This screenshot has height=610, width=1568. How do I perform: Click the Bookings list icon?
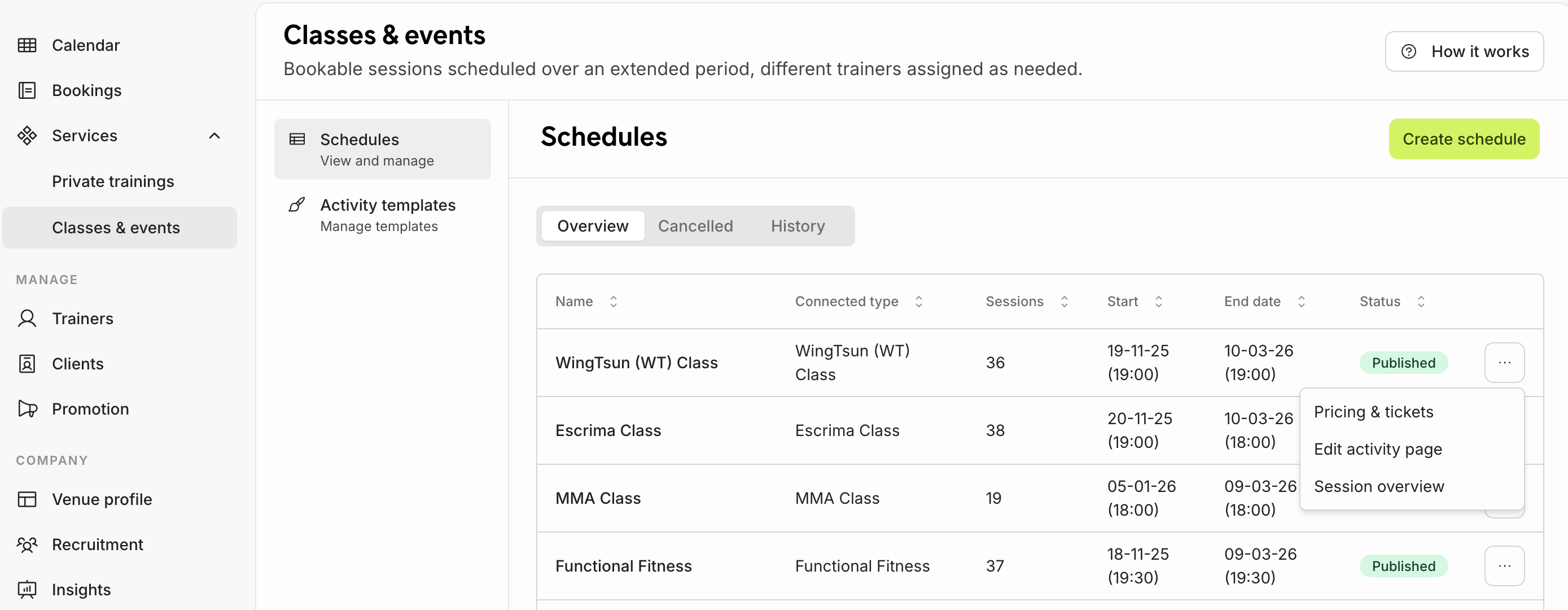pos(27,90)
